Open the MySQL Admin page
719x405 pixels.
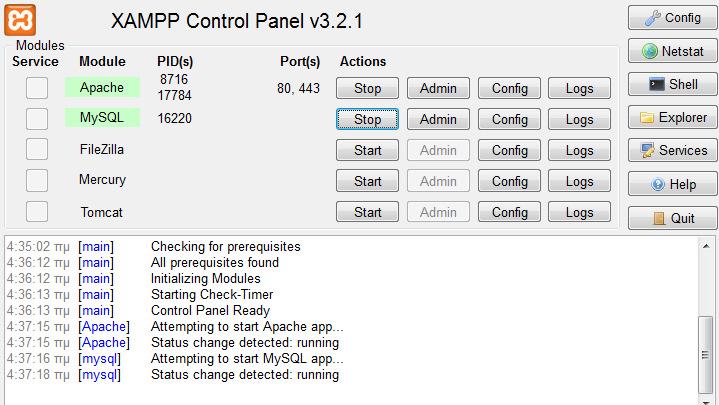pyautogui.click(x=438, y=119)
